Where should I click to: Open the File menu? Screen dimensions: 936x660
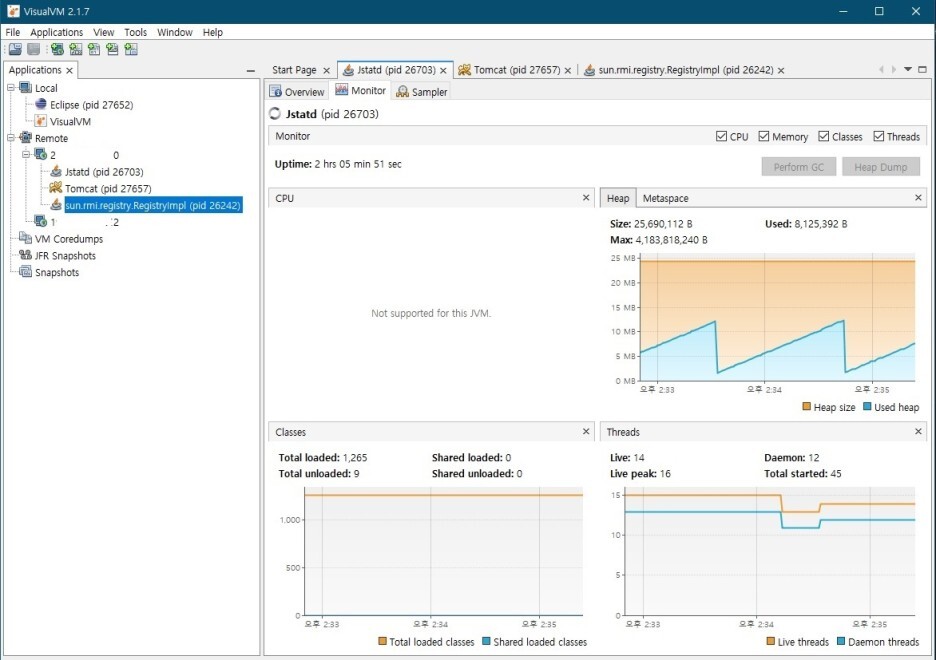tap(13, 32)
